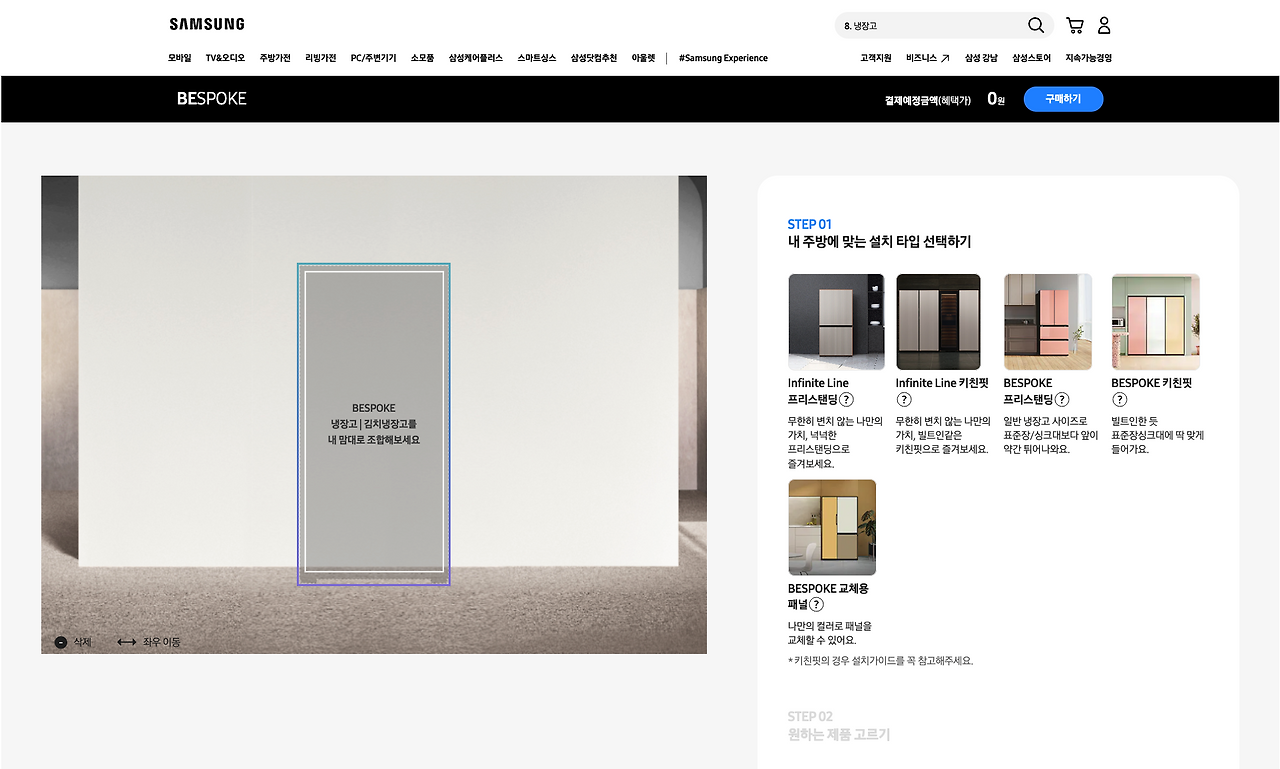The image size is (1280, 769).
Task: Show help for Infinite Line 키친핏
Action: [904, 400]
